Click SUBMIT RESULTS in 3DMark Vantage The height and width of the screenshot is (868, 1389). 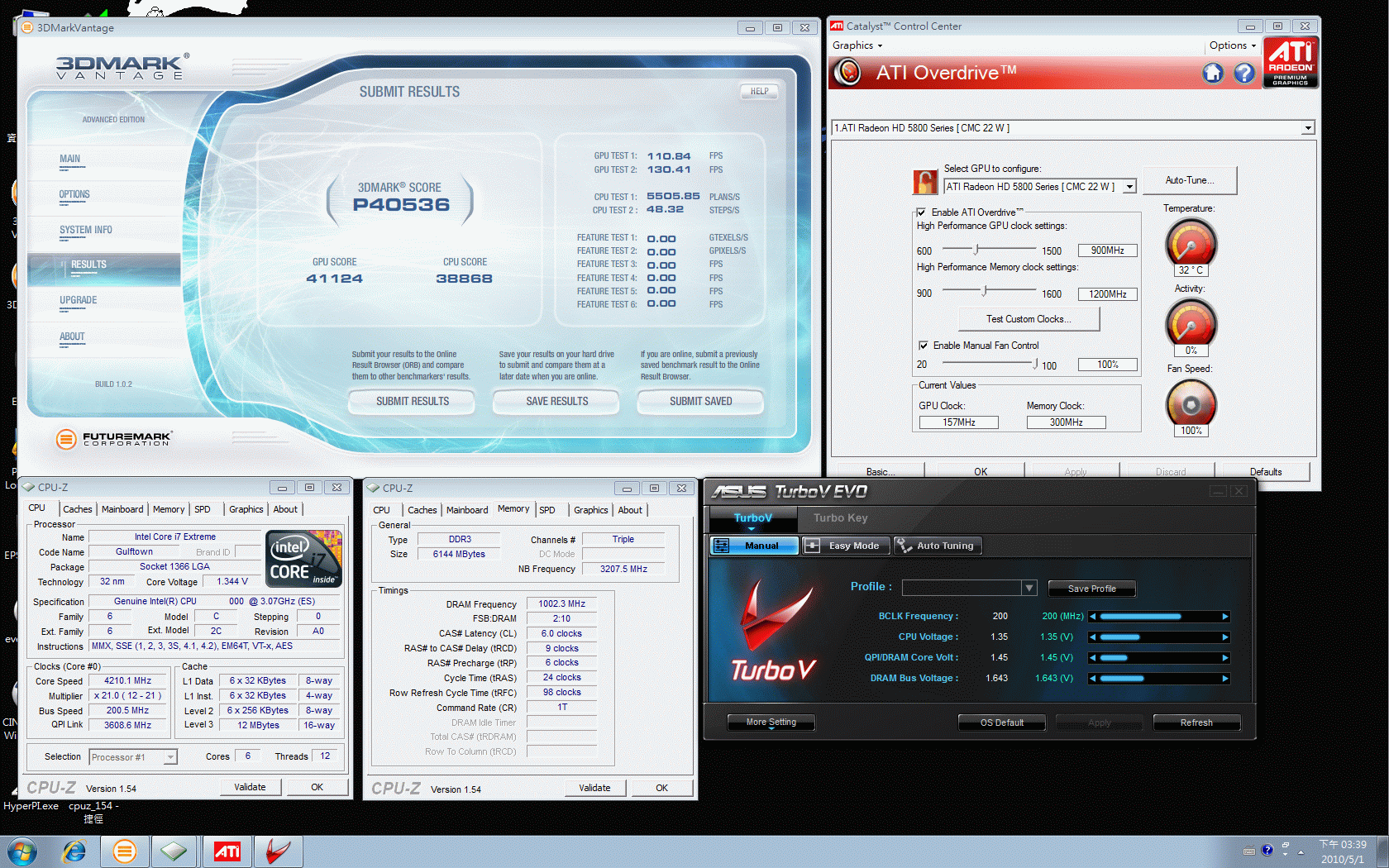(412, 402)
